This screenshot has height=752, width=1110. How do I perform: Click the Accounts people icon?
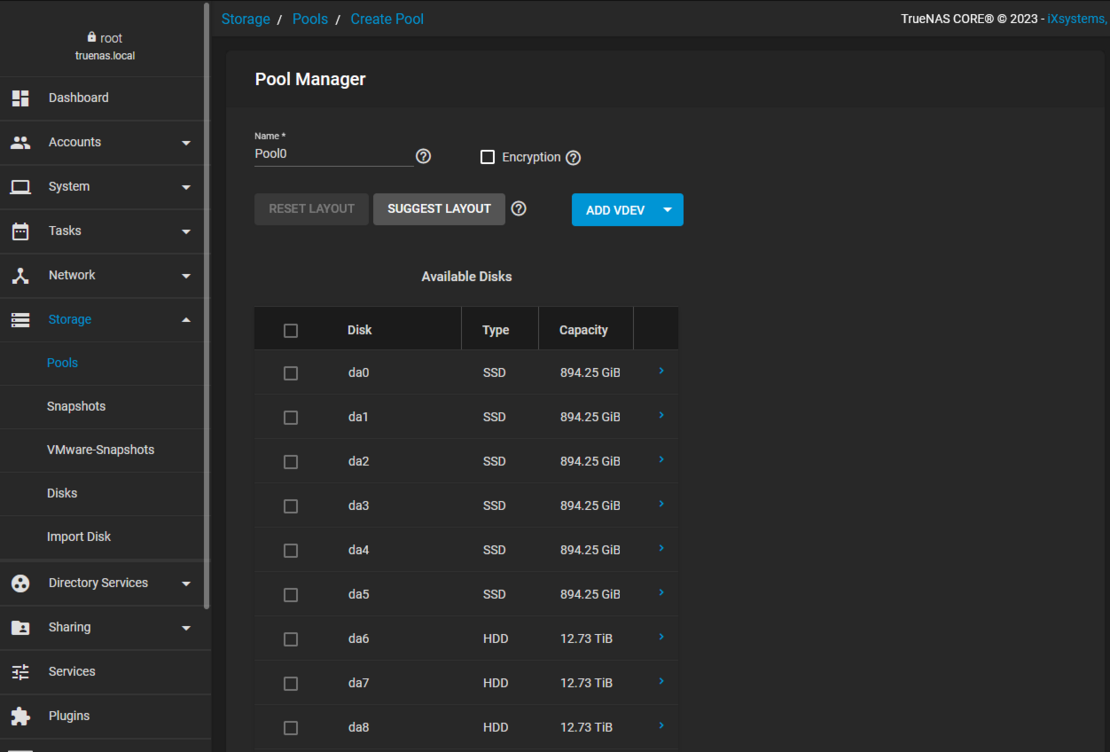point(20,142)
